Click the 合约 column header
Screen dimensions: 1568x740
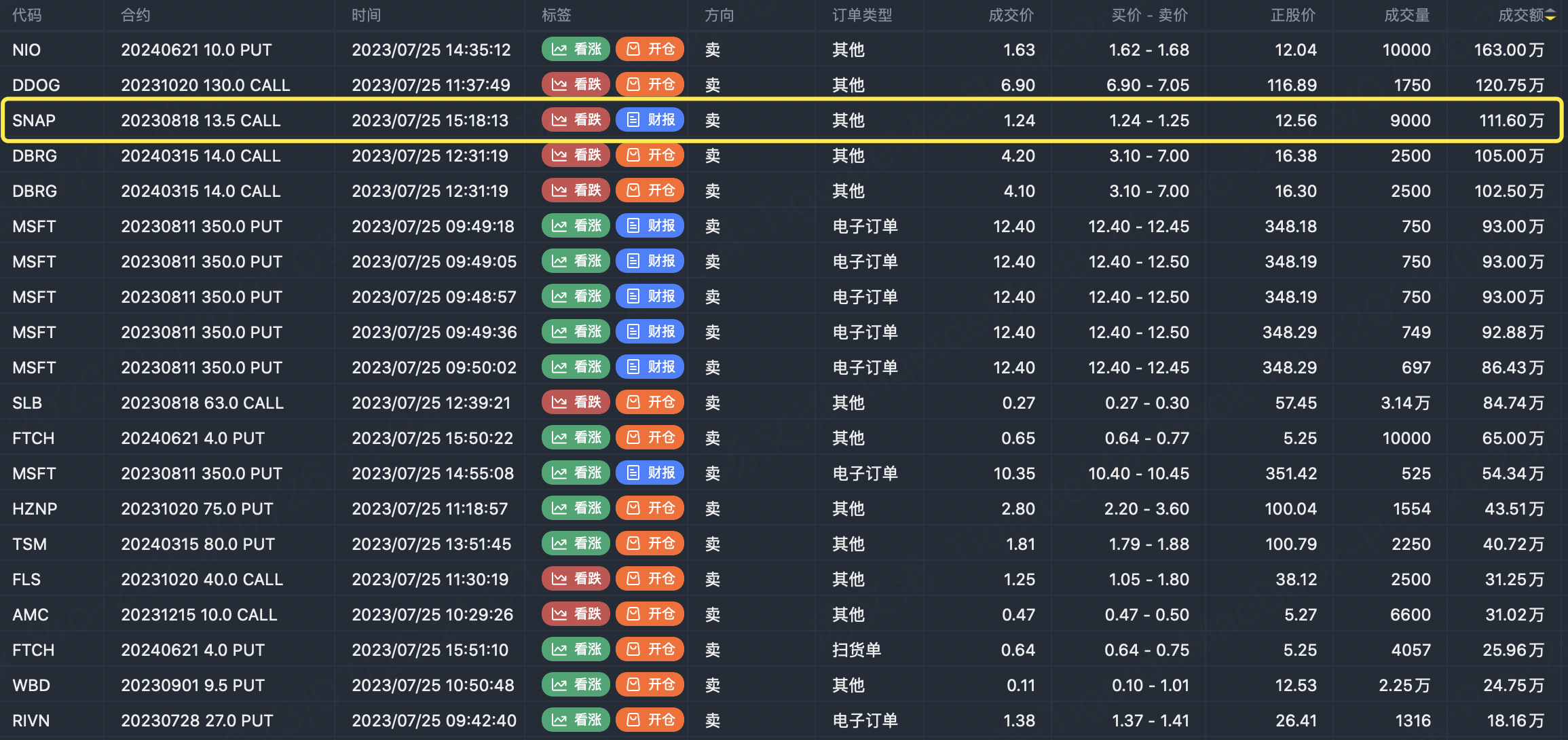tap(136, 15)
